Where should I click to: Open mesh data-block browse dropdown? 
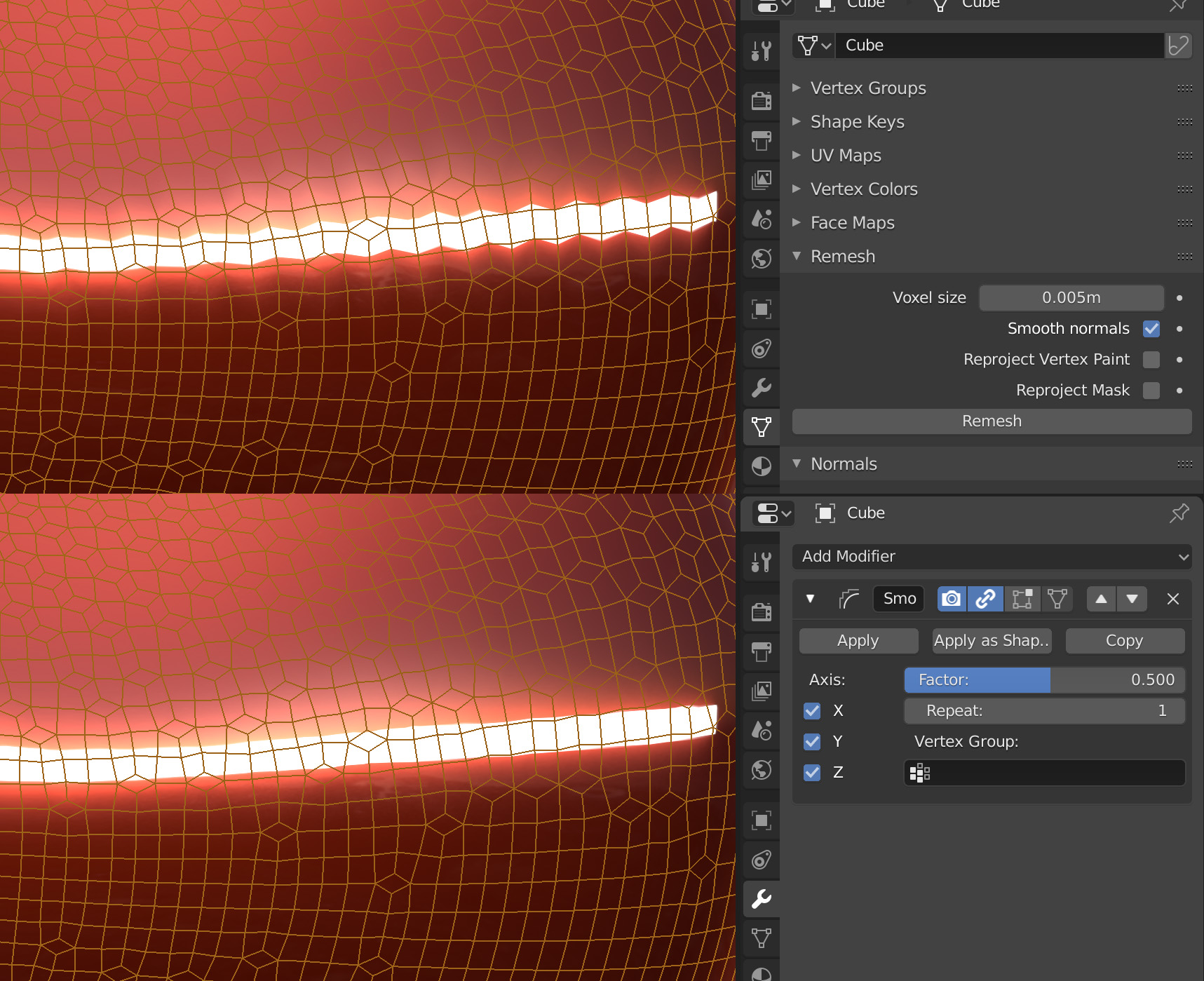click(x=813, y=46)
